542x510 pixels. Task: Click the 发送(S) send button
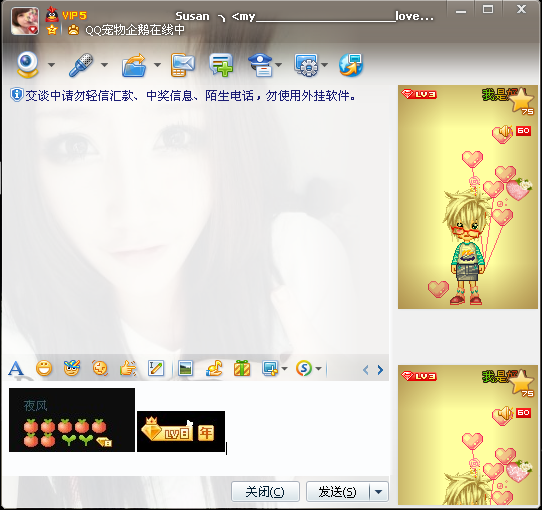337,491
